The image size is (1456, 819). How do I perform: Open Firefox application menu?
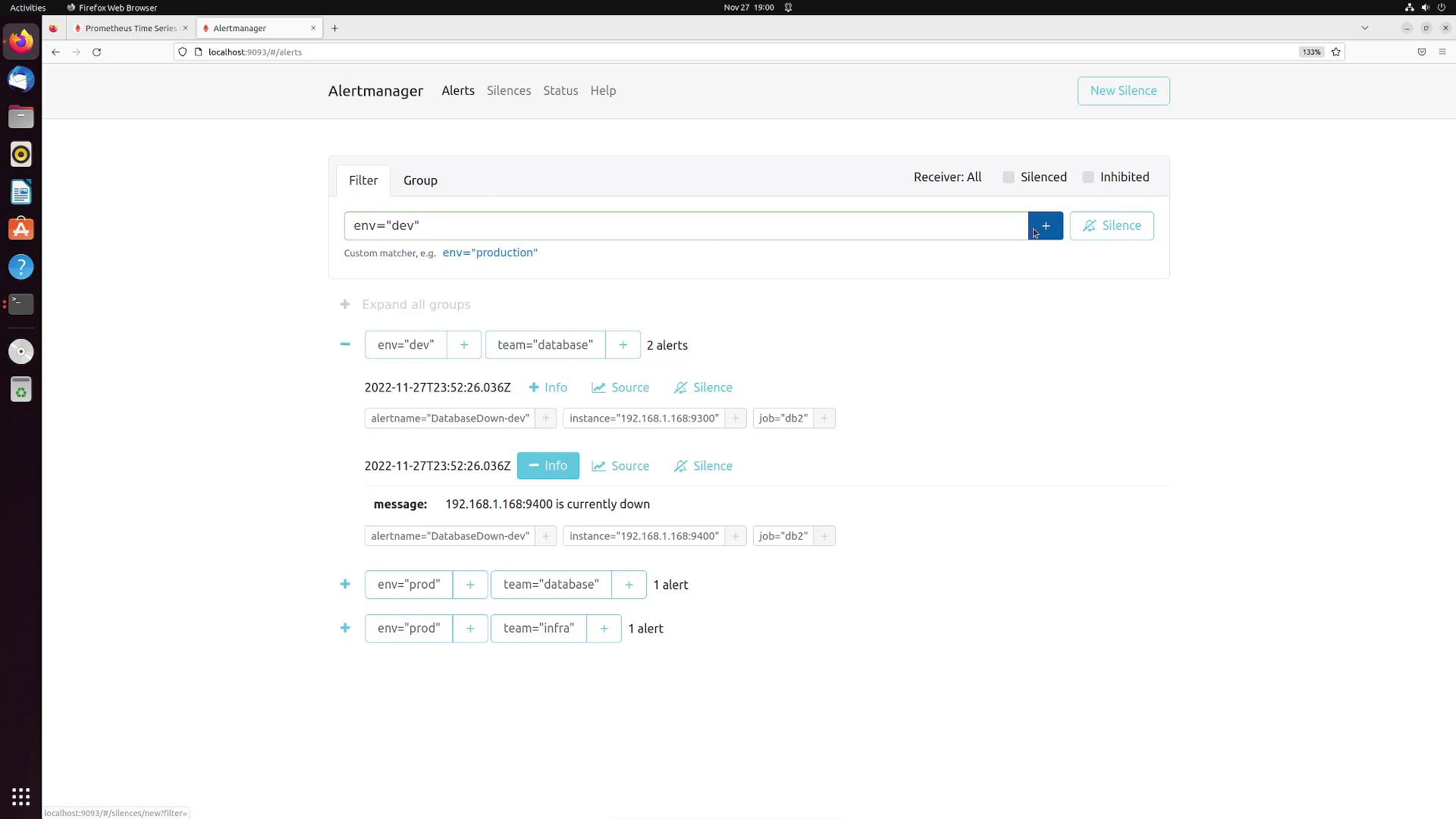pyautogui.click(x=1442, y=52)
